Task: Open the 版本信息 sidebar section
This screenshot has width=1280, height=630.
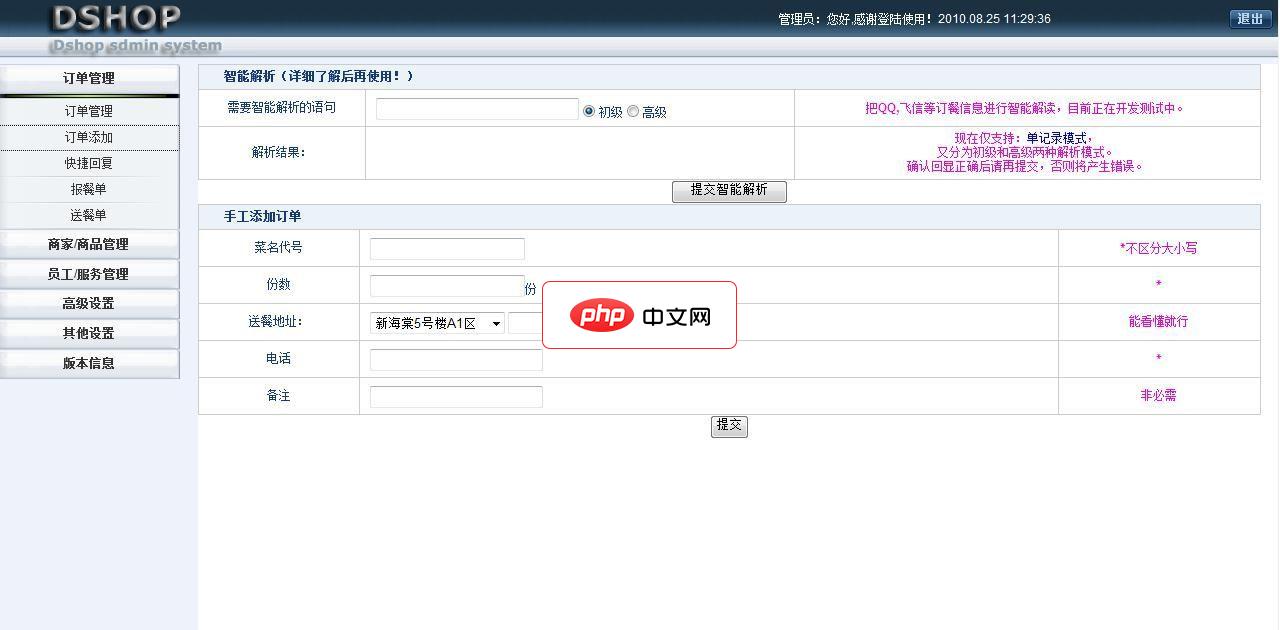Action: tap(89, 363)
